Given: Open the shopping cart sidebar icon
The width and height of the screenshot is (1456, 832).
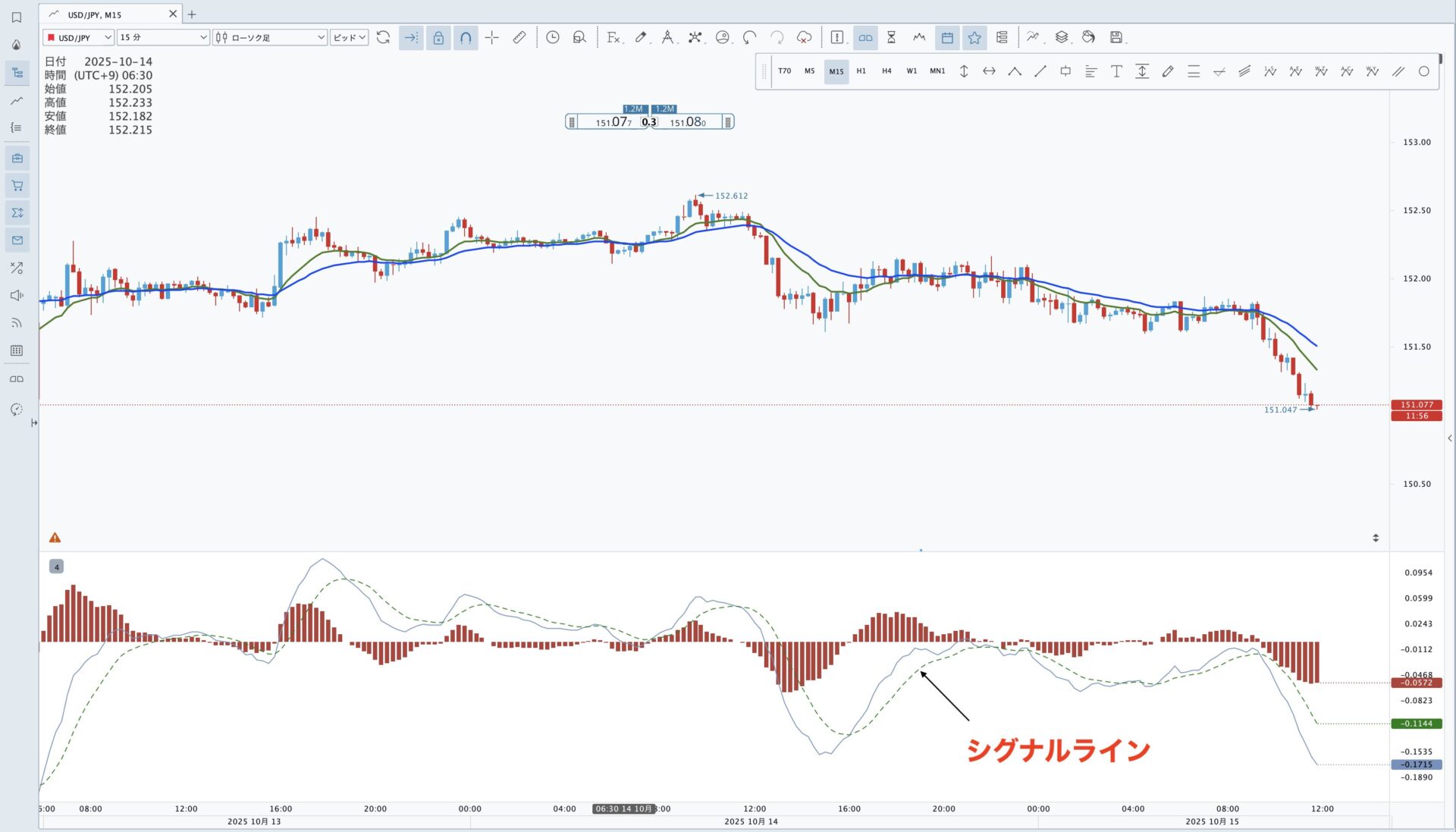Looking at the screenshot, I should pos(17,186).
